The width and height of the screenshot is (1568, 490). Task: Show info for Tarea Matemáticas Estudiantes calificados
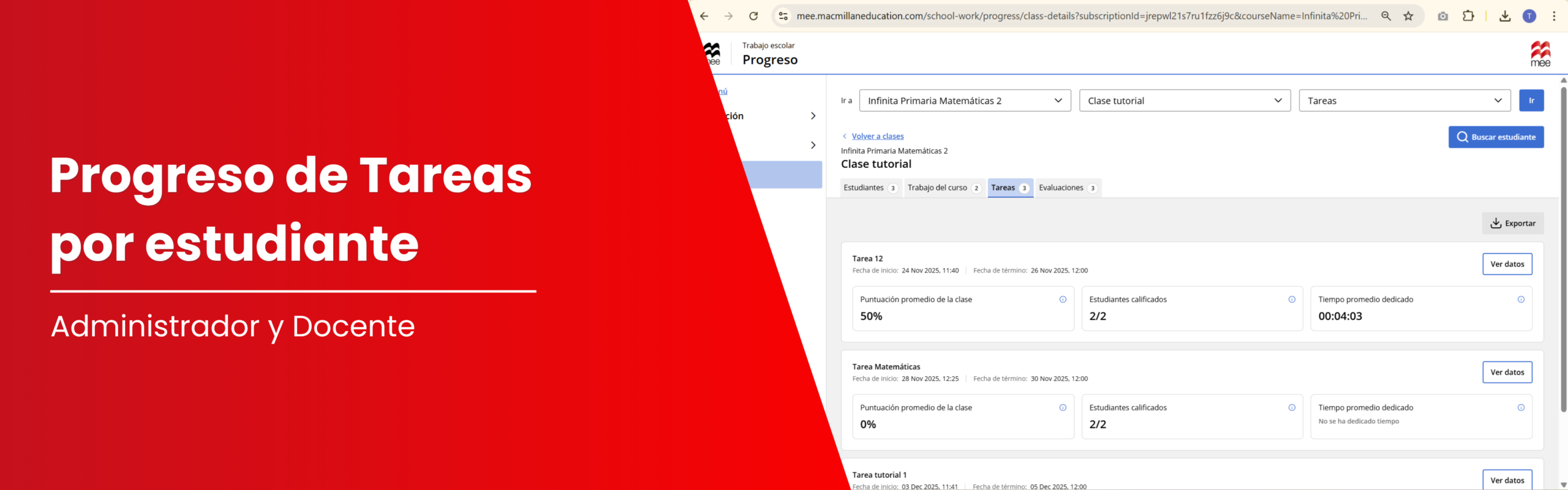coord(1292,408)
